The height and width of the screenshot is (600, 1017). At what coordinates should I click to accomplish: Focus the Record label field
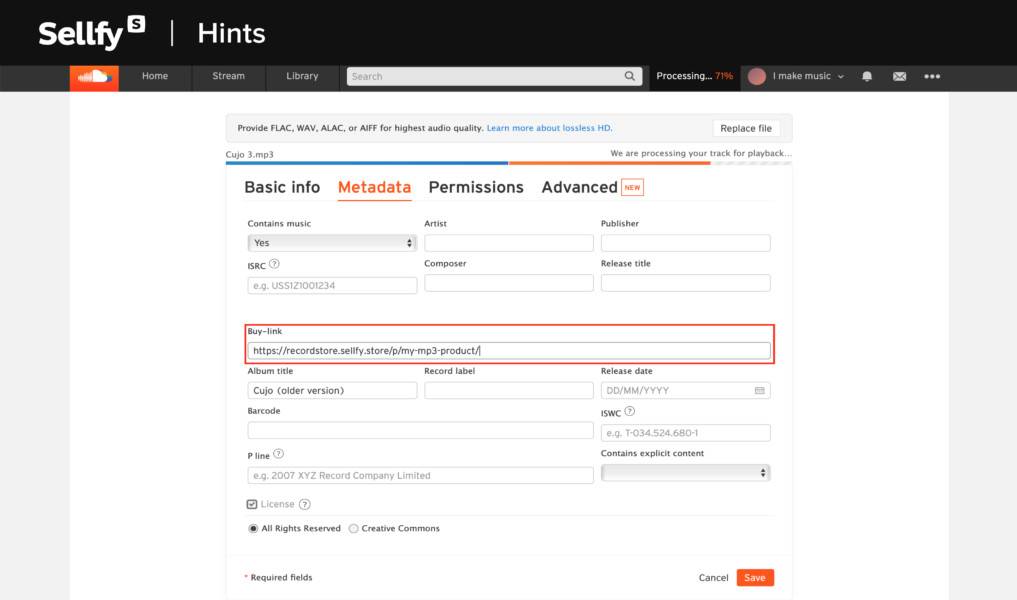[508, 390]
